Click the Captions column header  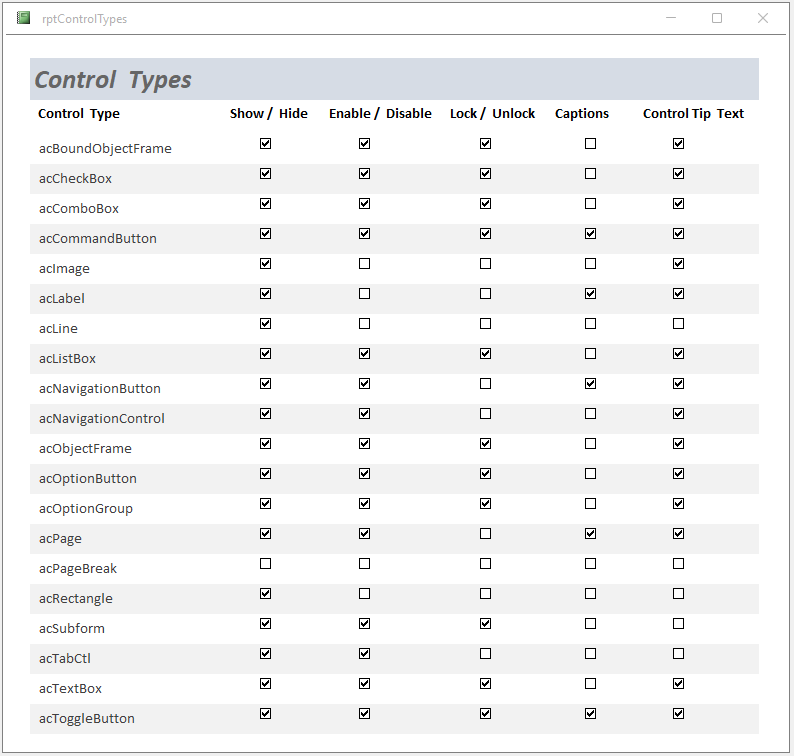coord(582,113)
